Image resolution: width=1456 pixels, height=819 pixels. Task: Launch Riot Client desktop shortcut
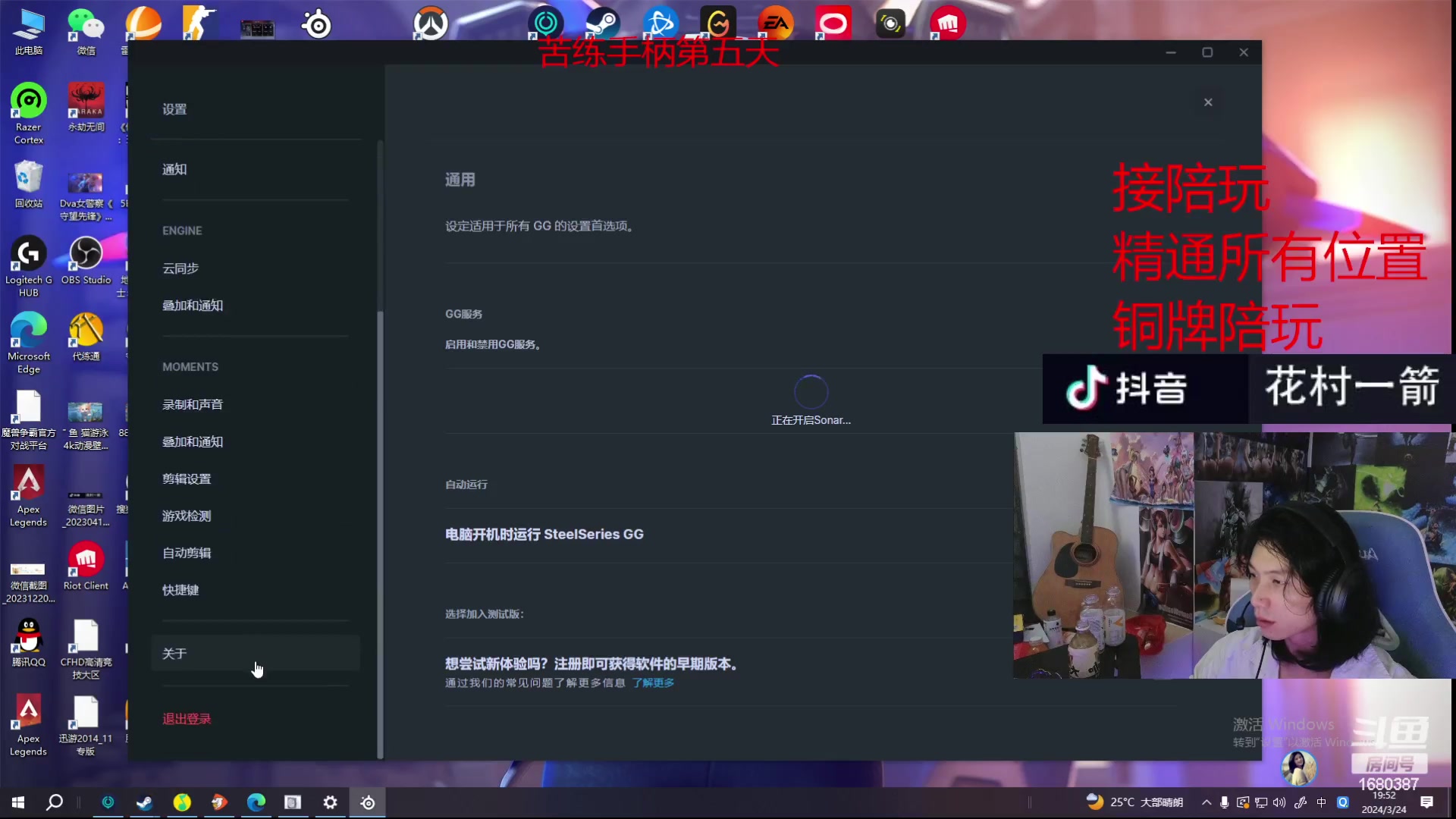[86, 566]
